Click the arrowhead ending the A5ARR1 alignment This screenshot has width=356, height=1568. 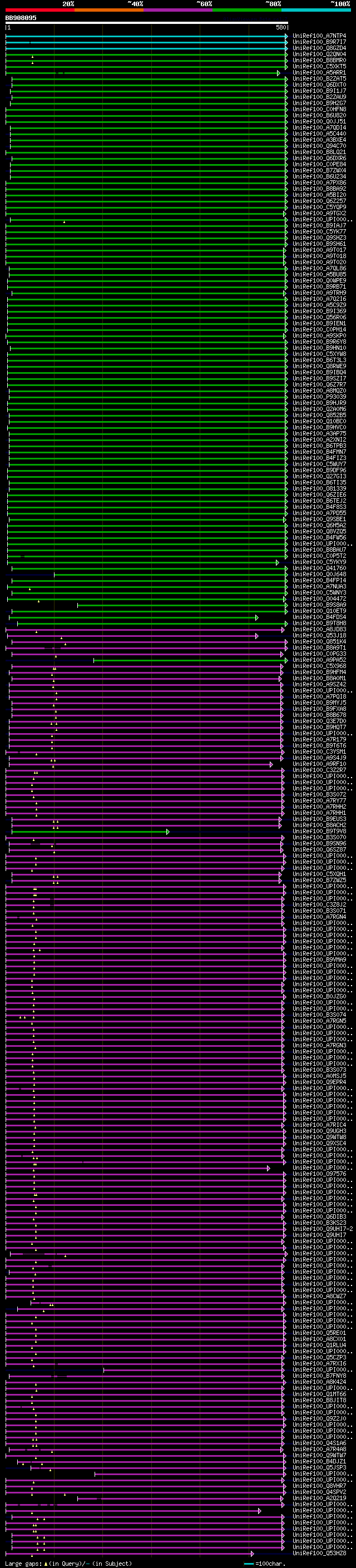coord(279,73)
